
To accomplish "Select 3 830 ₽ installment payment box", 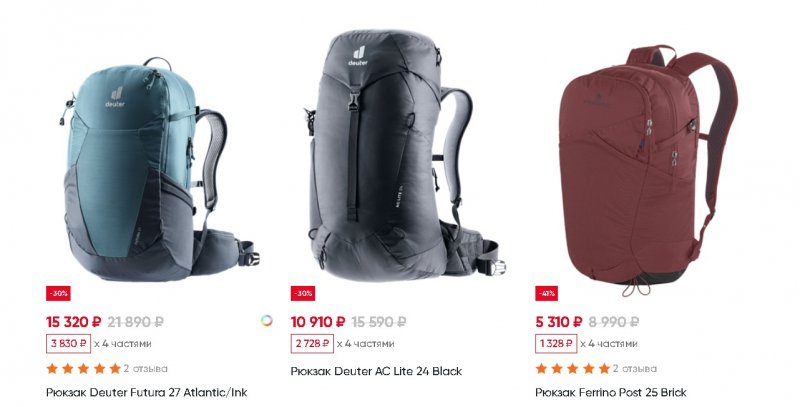I will coord(68,344).
